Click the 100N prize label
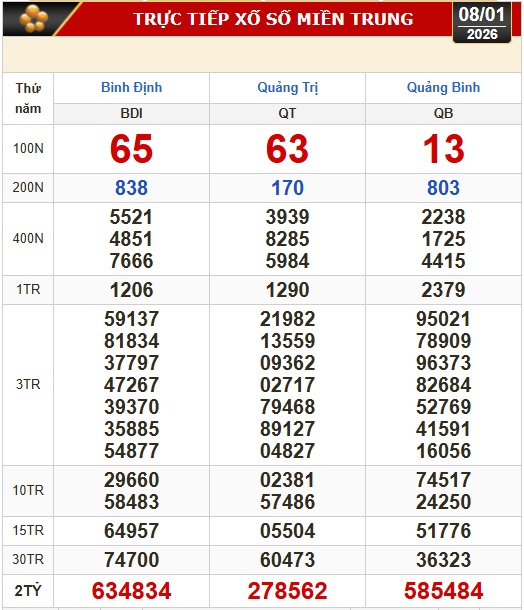The height and width of the screenshot is (610, 524). coord(28,149)
